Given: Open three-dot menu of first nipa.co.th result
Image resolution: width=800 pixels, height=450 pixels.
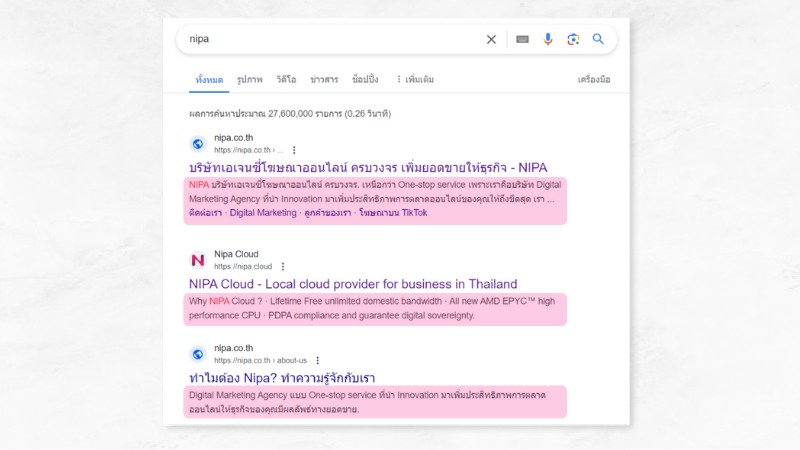Looking at the screenshot, I should [294, 150].
